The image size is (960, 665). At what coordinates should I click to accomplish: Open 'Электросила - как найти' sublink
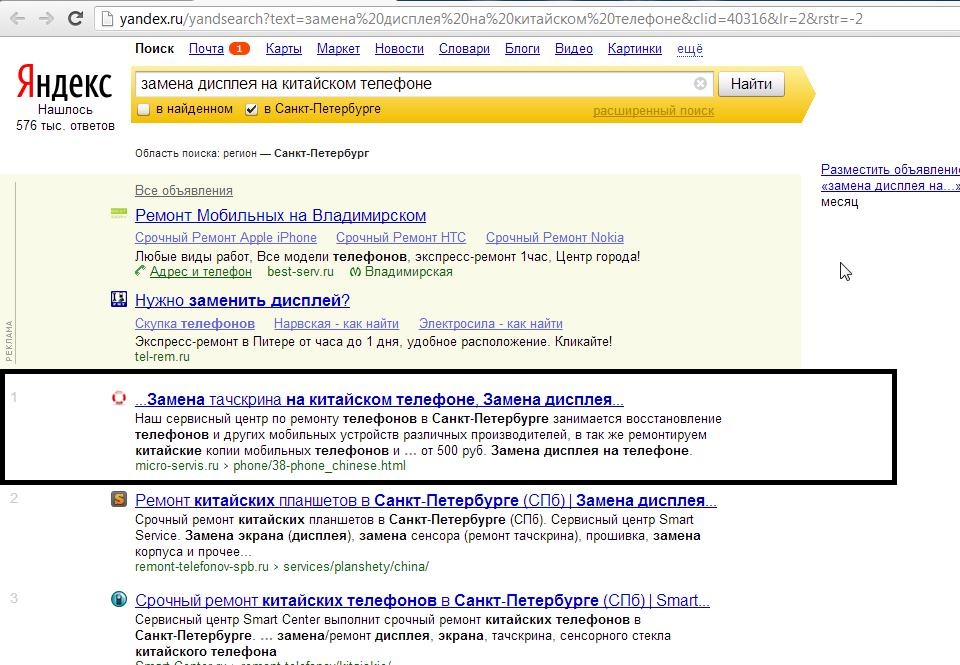pyautogui.click(x=490, y=323)
